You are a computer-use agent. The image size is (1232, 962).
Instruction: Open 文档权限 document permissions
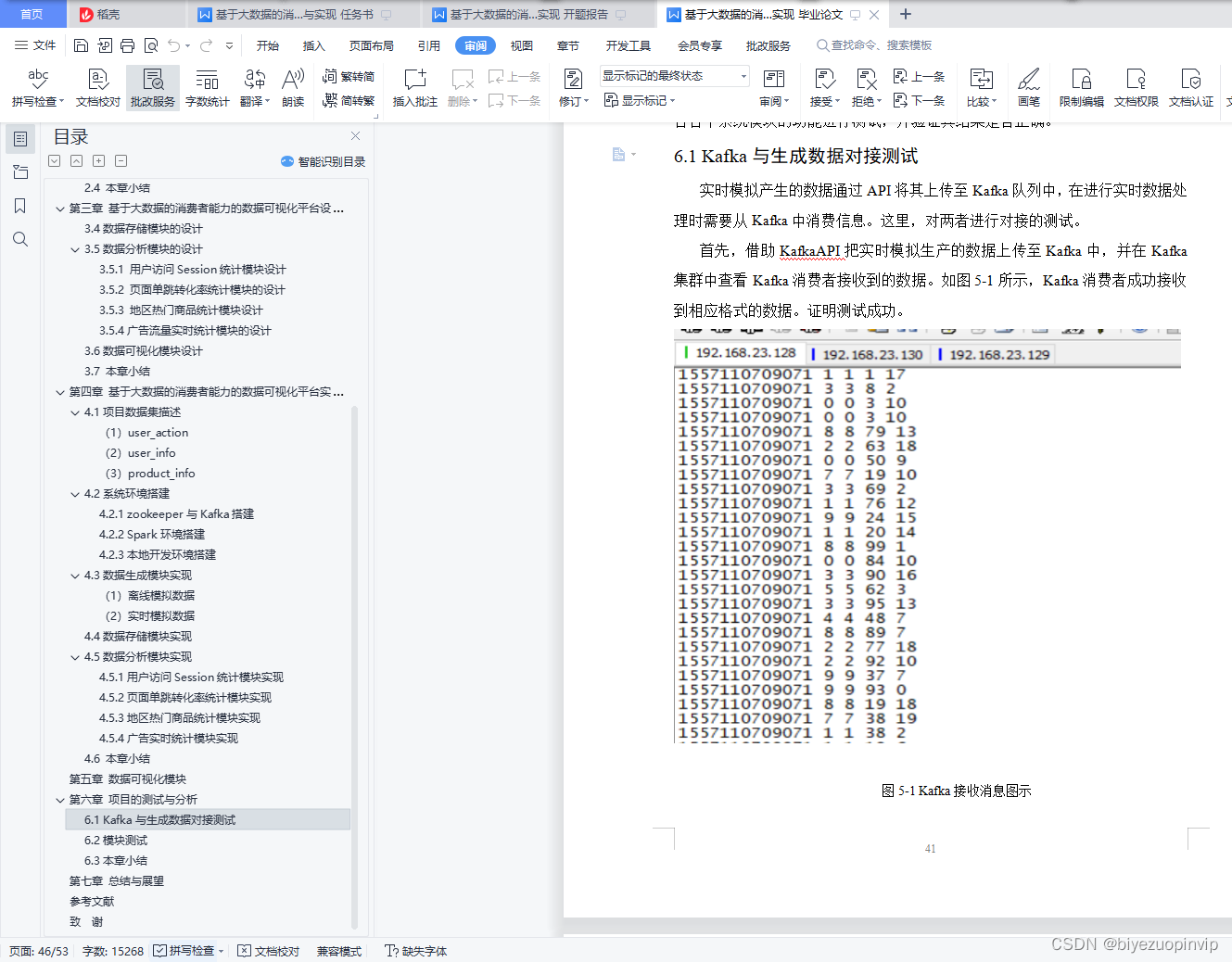coord(1137,88)
